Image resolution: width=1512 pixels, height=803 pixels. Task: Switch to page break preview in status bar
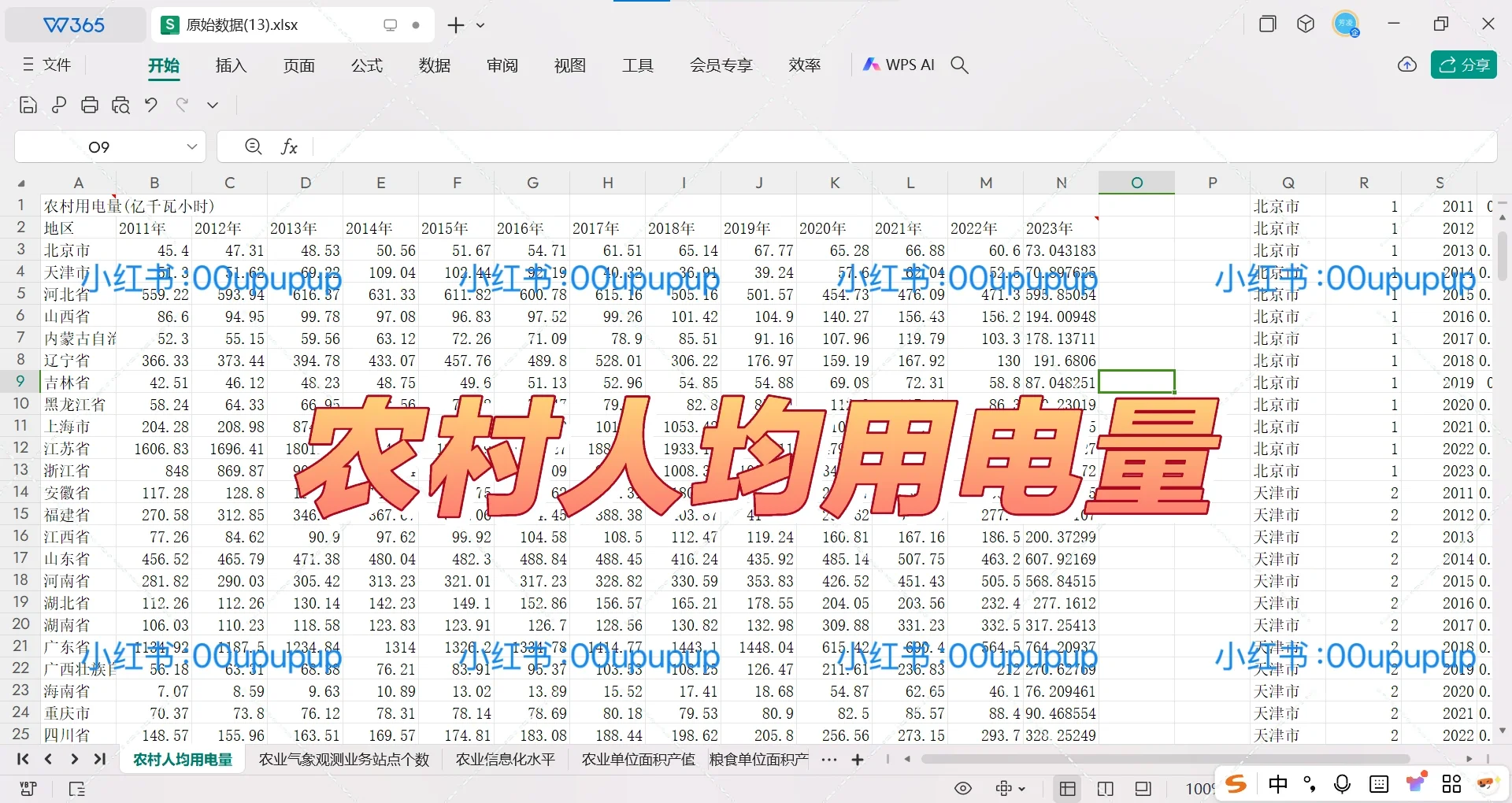point(1143,789)
